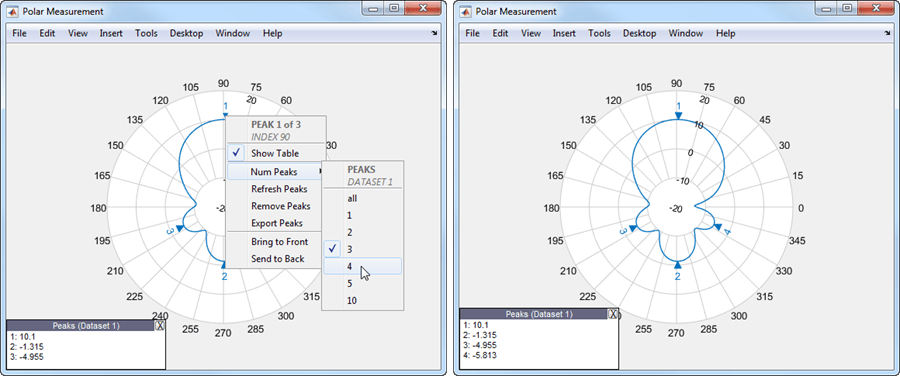Screen dimensions: 900x376
Task: Select checked 3 peaks option
Action: point(363,249)
